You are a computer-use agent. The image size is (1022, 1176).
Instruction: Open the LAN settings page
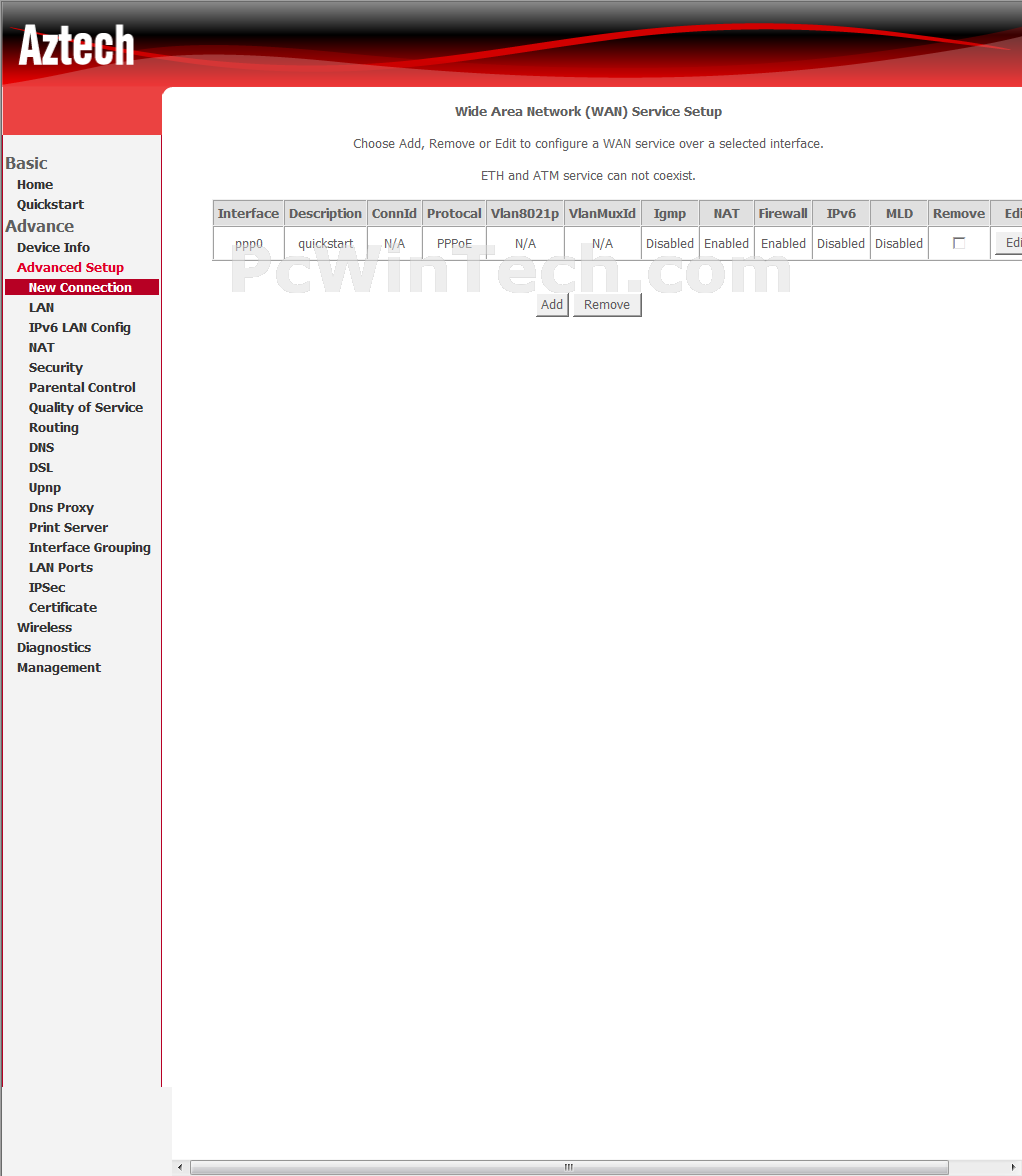click(41, 308)
